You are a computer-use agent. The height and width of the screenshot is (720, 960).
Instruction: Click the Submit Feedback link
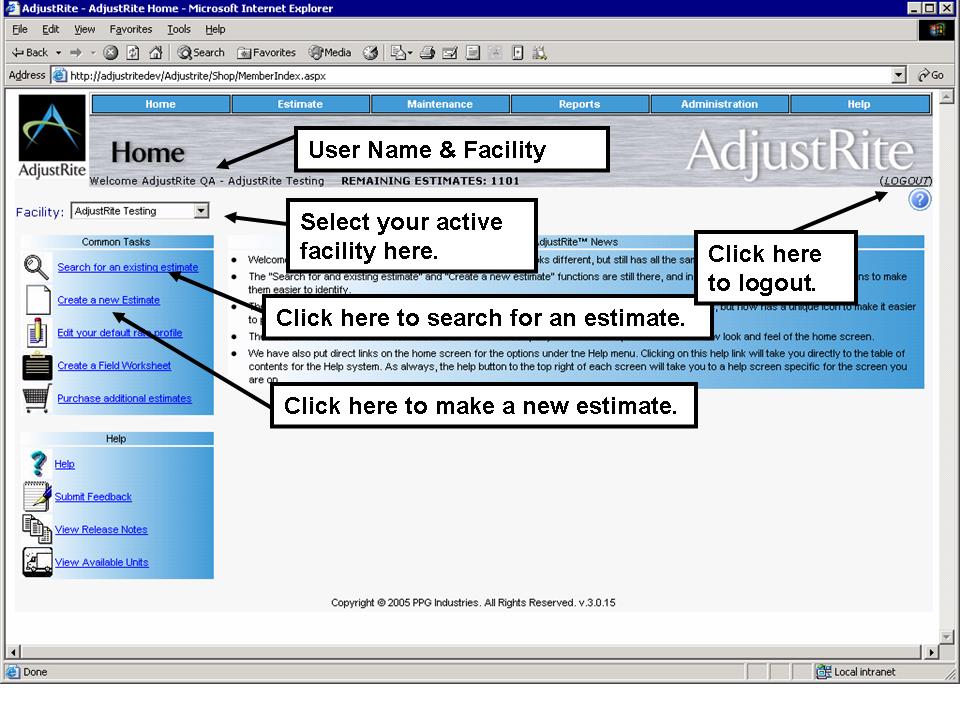(x=93, y=497)
